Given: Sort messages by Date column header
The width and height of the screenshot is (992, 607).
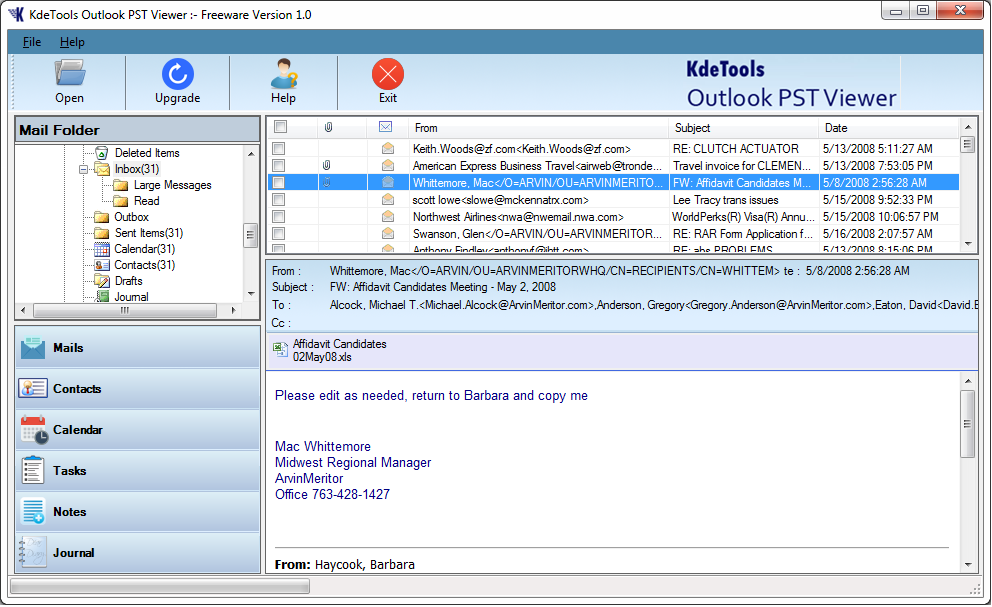Looking at the screenshot, I should [889, 127].
